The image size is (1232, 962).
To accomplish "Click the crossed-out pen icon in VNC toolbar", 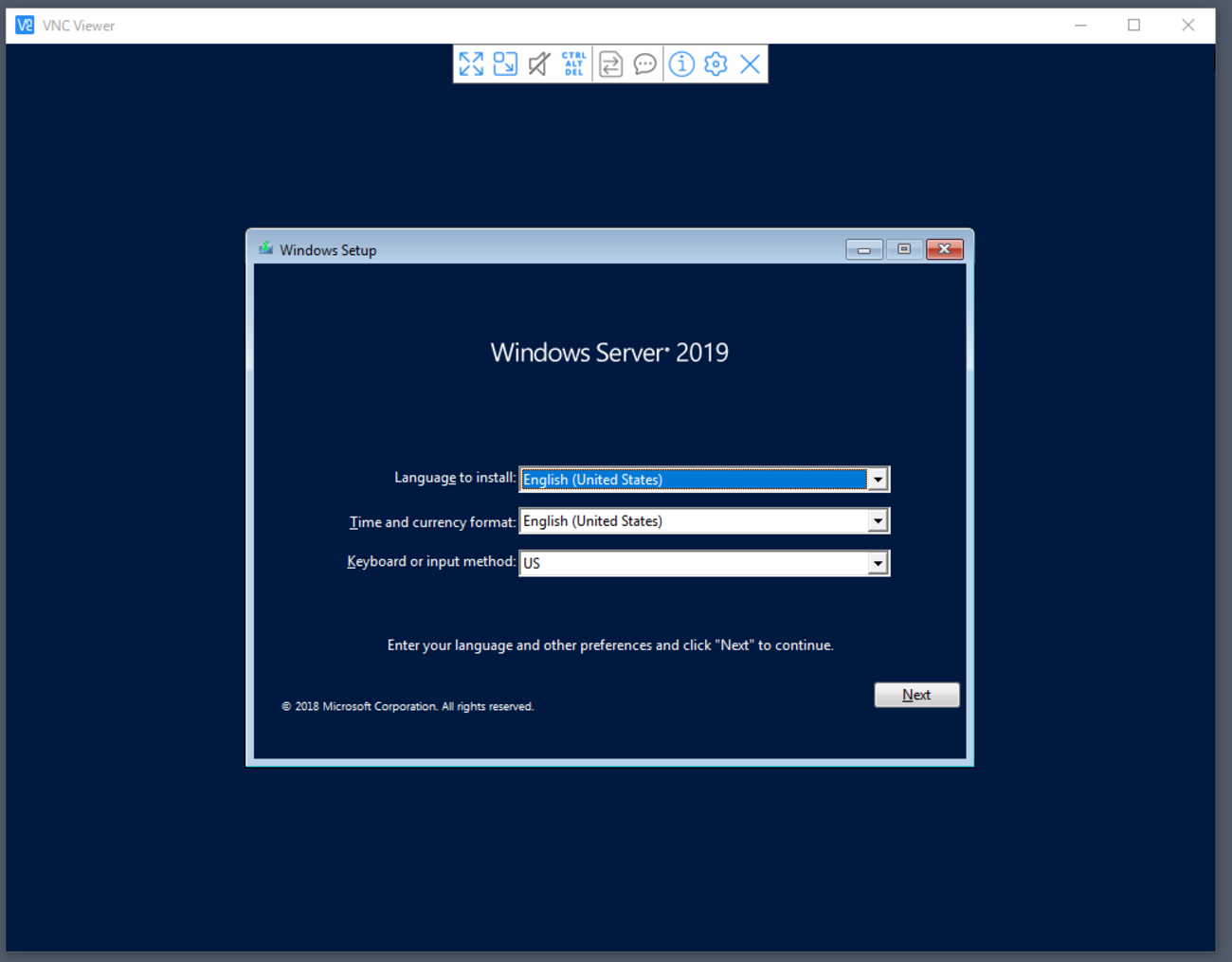I will coord(539,64).
